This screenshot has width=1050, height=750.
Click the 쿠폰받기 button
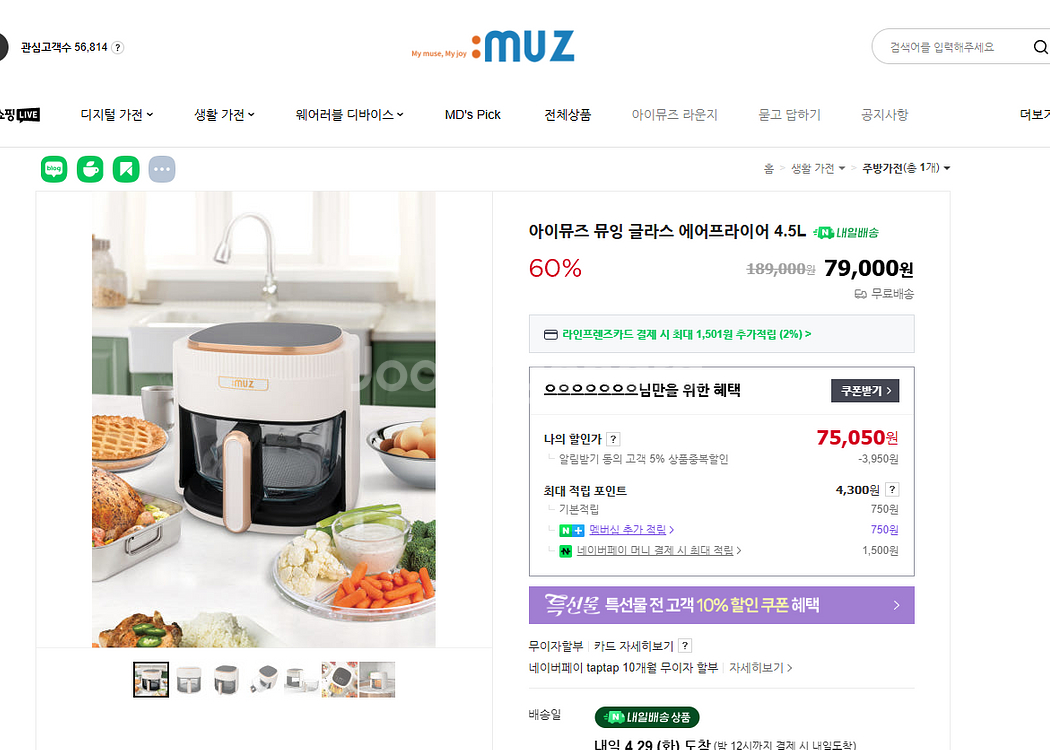pyautogui.click(x=865, y=390)
